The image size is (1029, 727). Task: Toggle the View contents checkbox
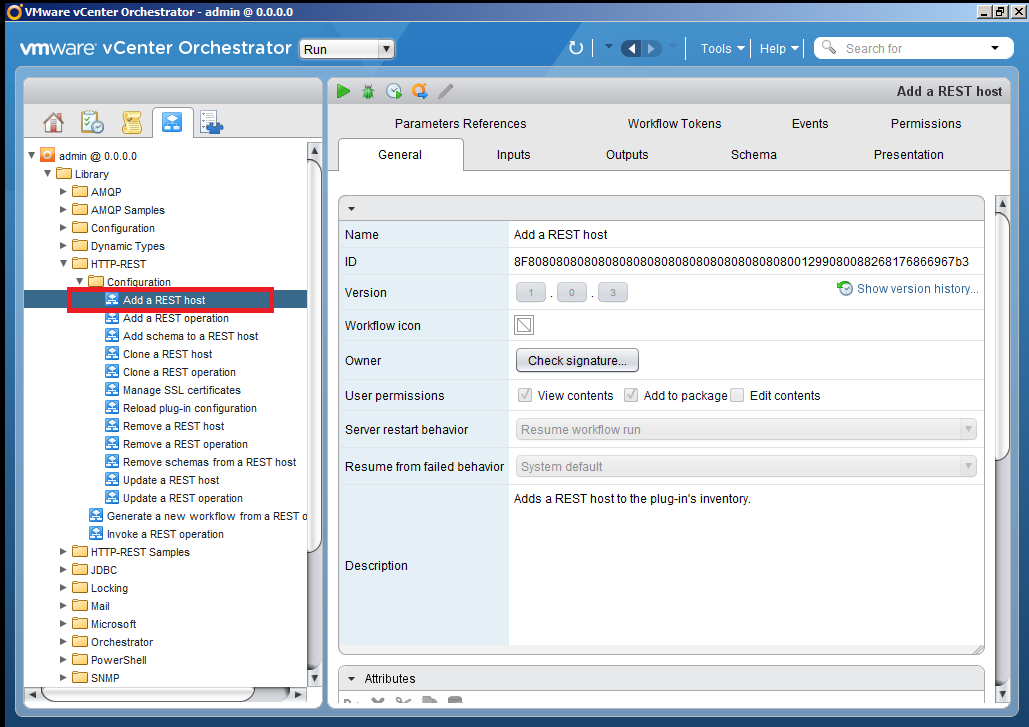click(x=524, y=395)
